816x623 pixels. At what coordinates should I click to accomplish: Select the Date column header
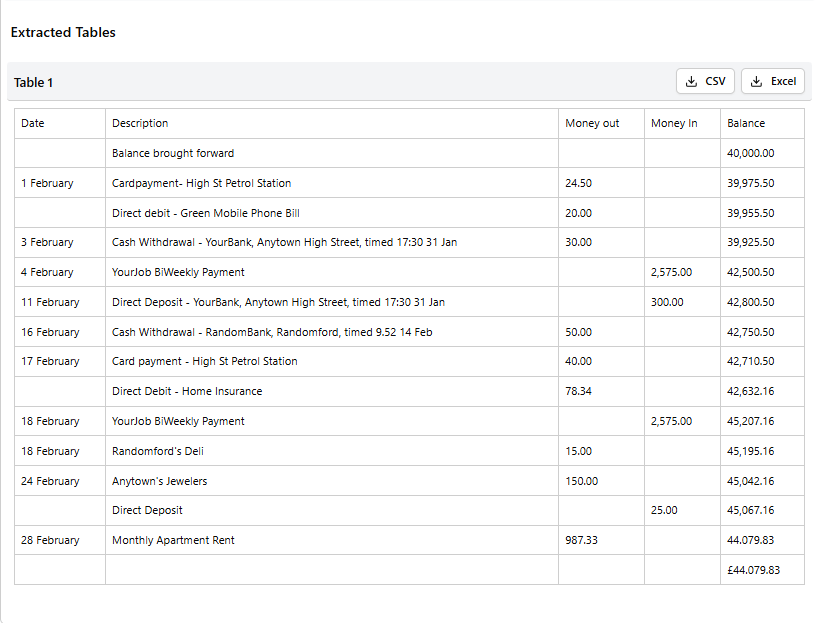(33, 123)
